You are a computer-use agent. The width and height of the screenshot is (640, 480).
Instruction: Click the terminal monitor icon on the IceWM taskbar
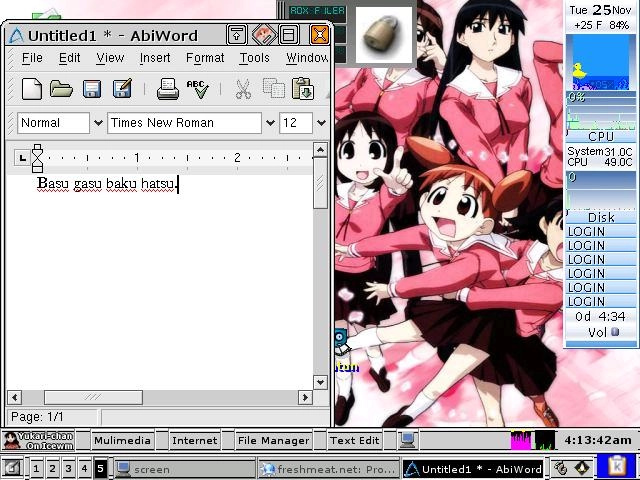pyautogui.click(x=407, y=440)
